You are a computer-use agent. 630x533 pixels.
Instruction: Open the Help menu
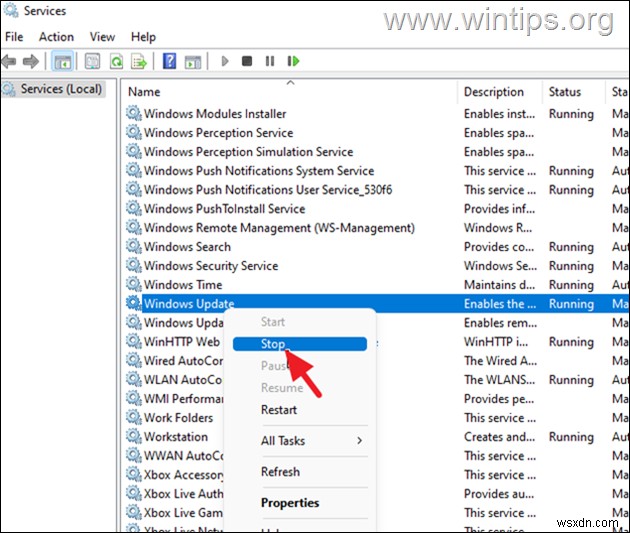click(x=143, y=37)
